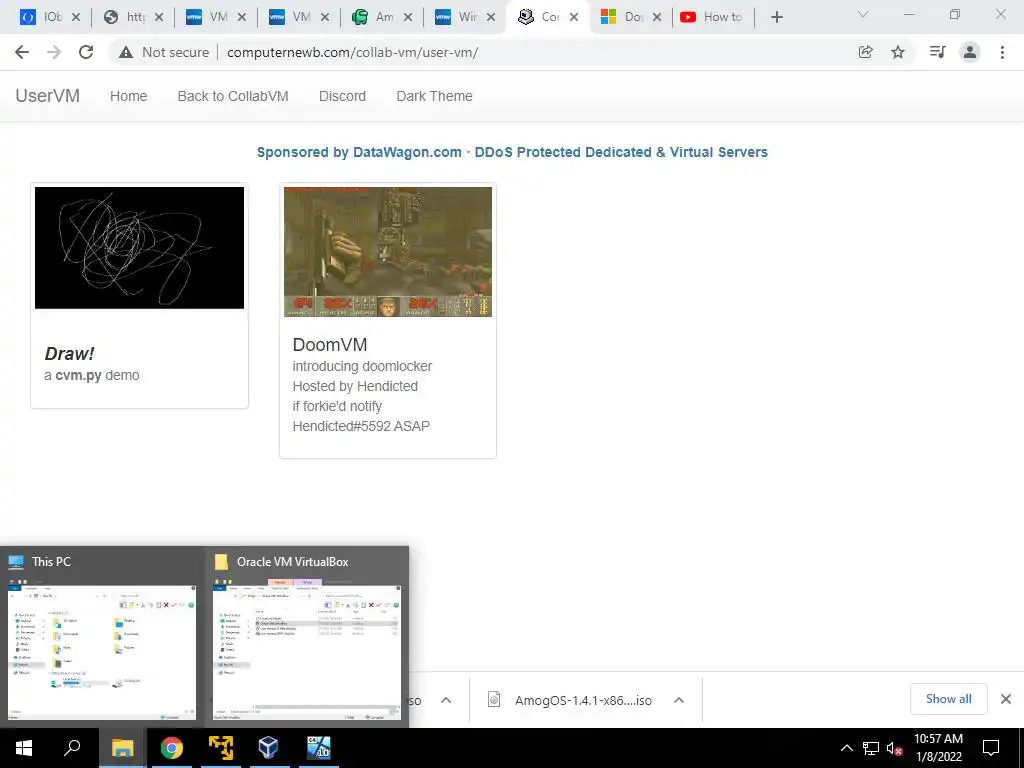Image resolution: width=1024 pixels, height=768 pixels.
Task: Click the Not secure warning icon
Action: [x=126, y=52]
